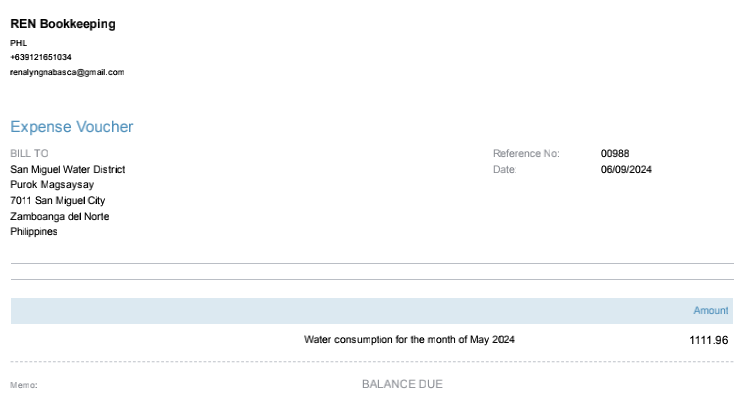Image resolution: width=746 pixels, height=419 pixels.
Task: Click San Miguel Water District name
Action: pyautogui.click(x=67, y=169)
